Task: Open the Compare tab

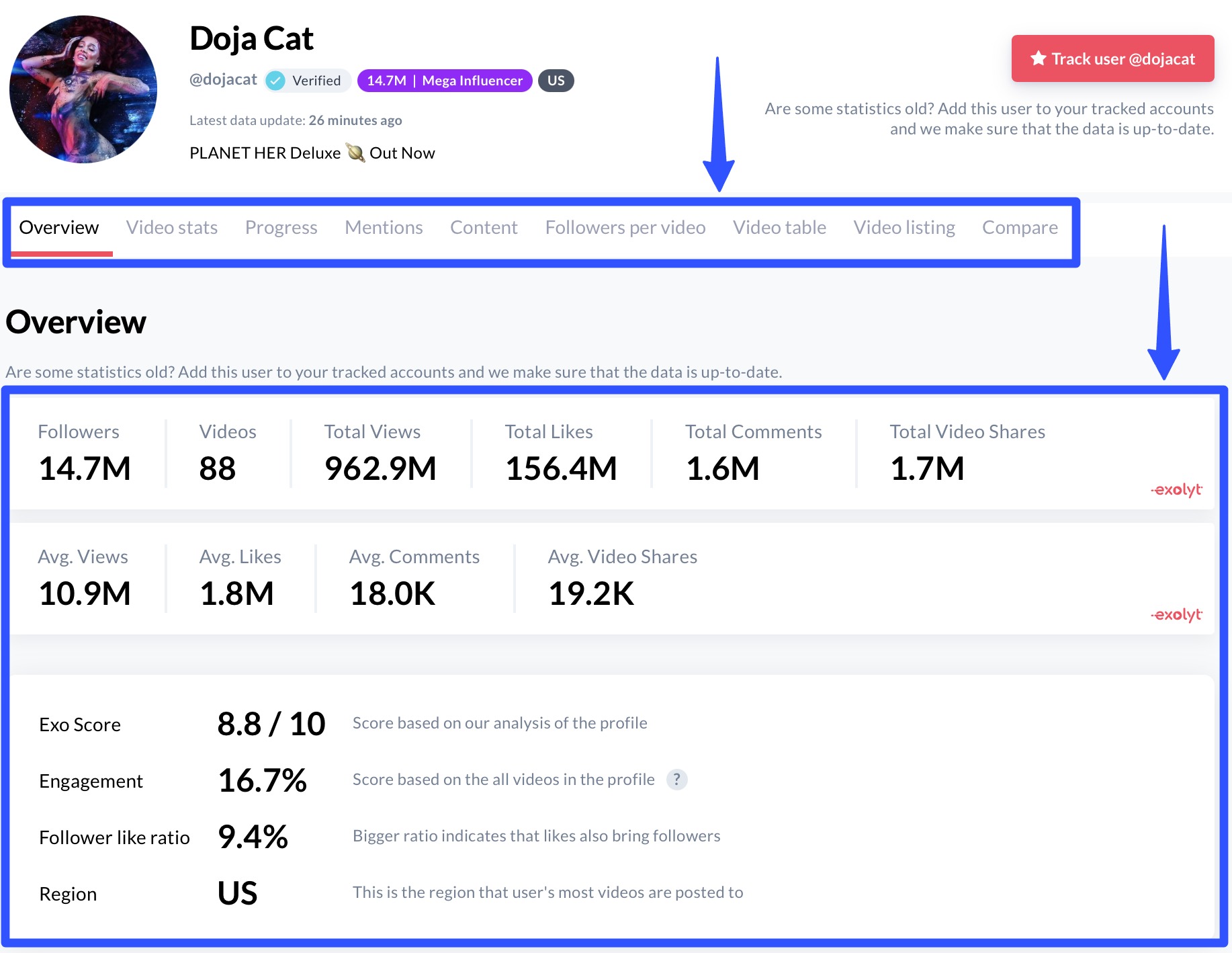Action: tap(1020, 227)
